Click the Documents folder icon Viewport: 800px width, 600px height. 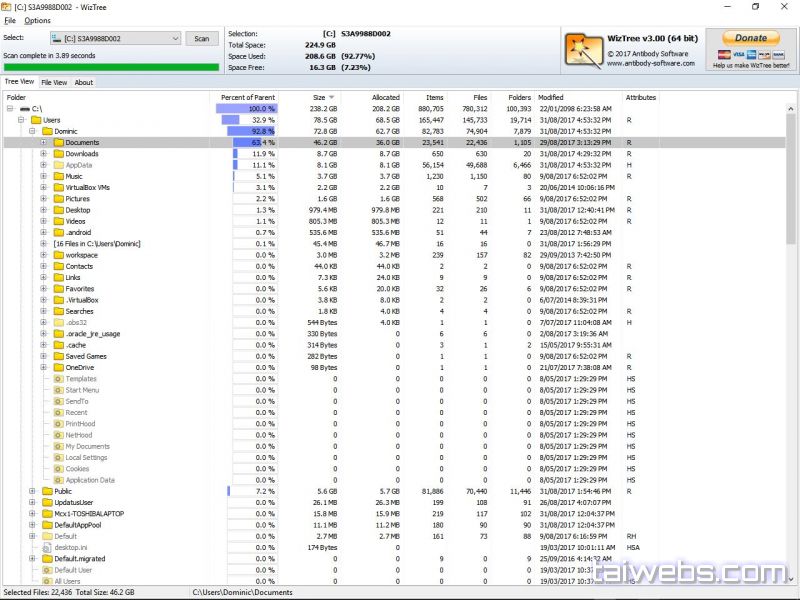(x=58, y=143)
